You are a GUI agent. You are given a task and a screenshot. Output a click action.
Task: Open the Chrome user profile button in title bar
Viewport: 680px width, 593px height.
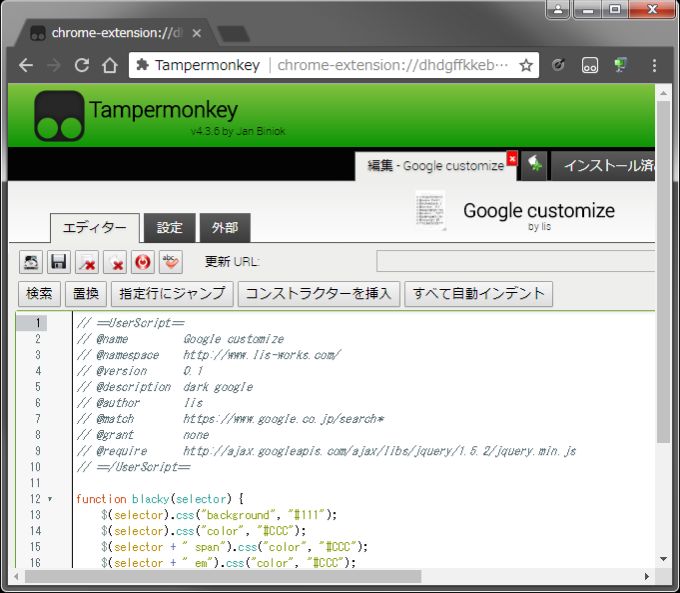558,9
